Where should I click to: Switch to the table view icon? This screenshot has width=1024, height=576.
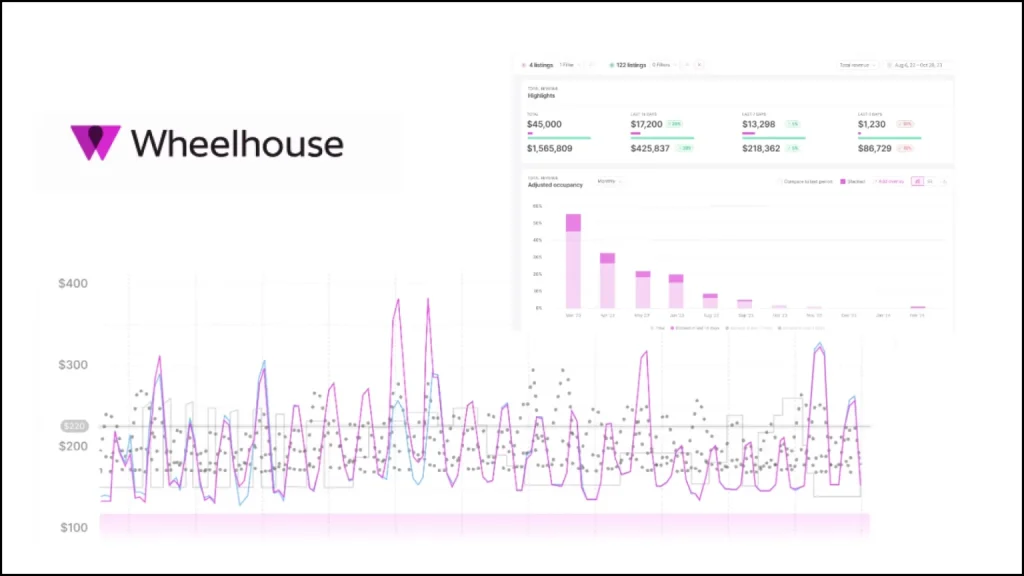(930, 181)
